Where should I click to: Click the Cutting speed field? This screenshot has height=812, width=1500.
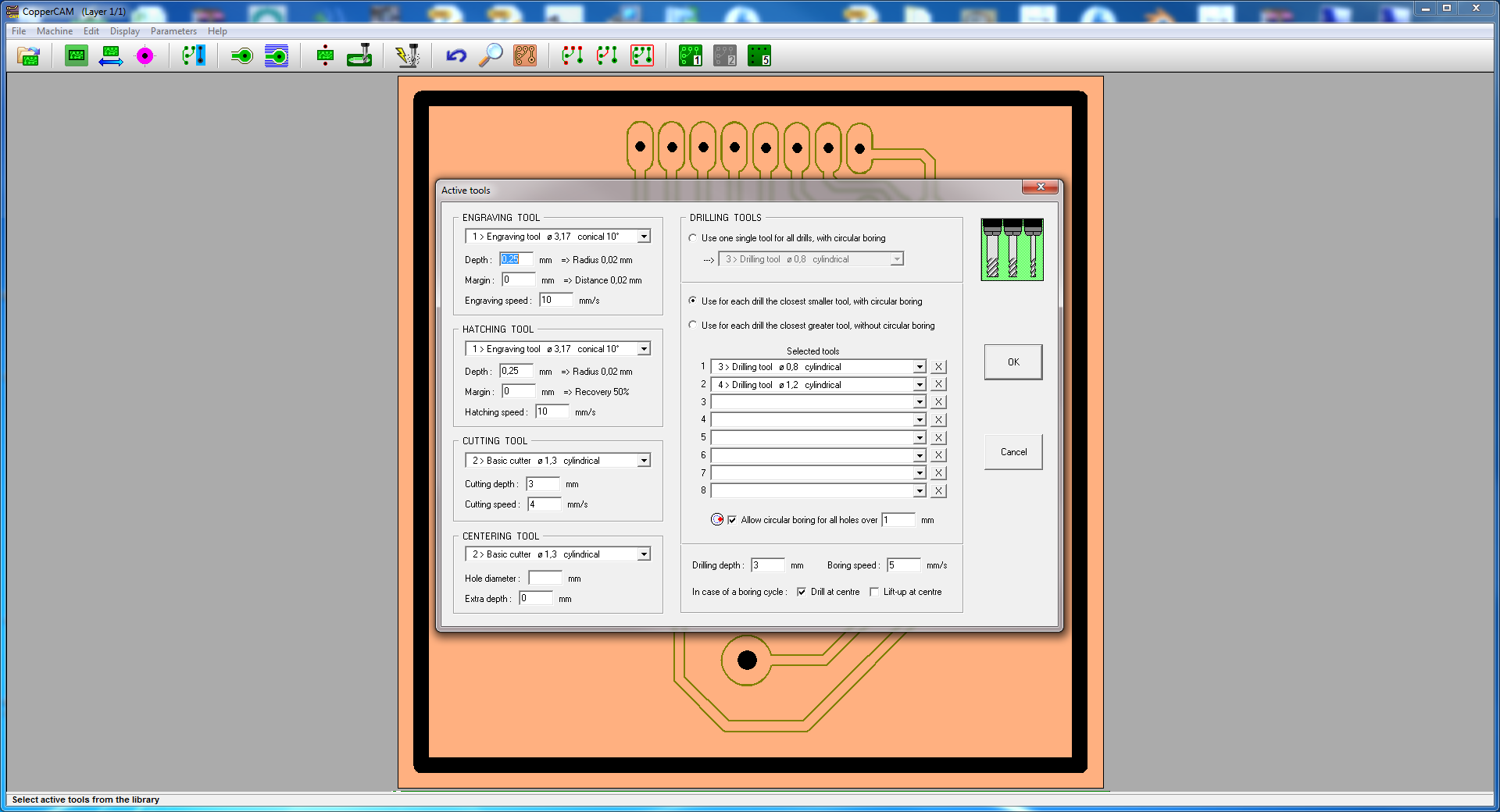pyautogui.click(x=545, y=504)
